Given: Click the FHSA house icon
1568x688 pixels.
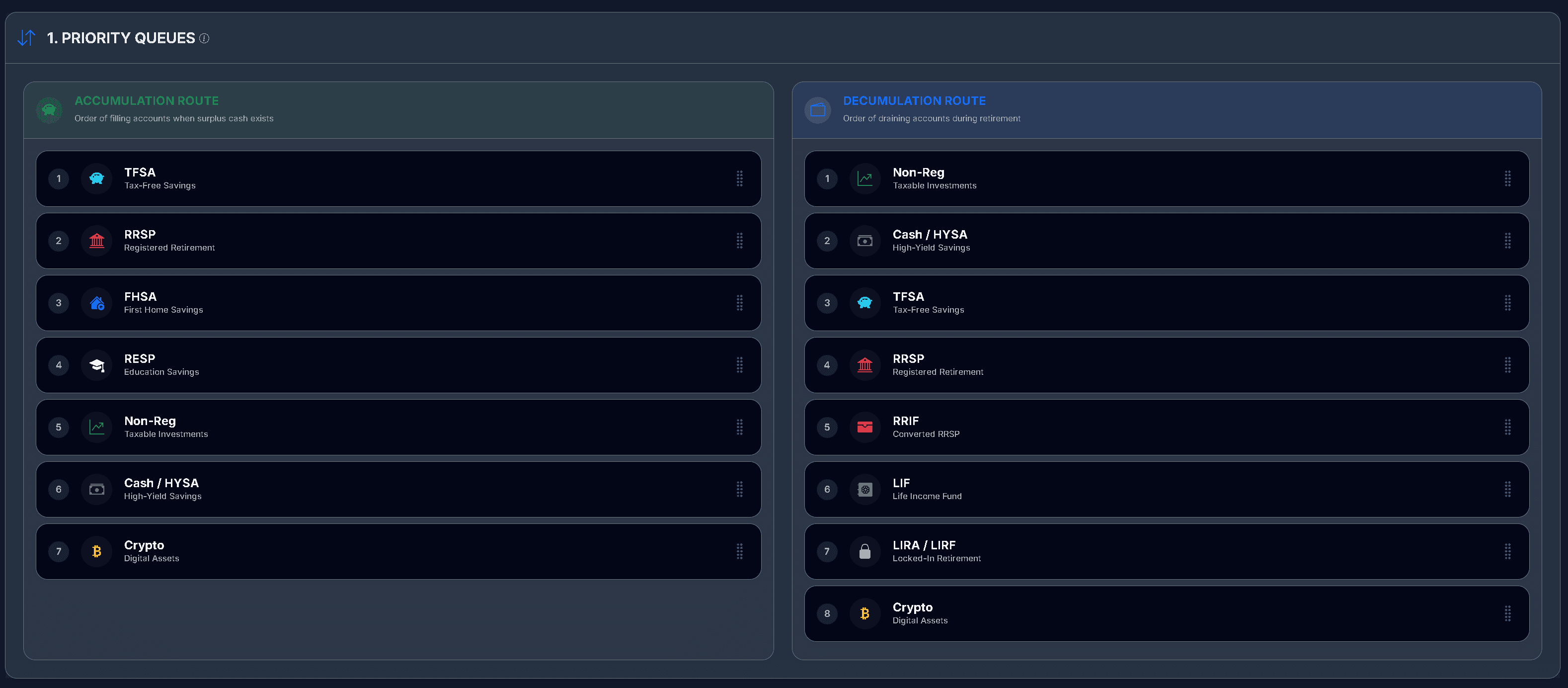Looking at the screenshot, I should (97, 303).
